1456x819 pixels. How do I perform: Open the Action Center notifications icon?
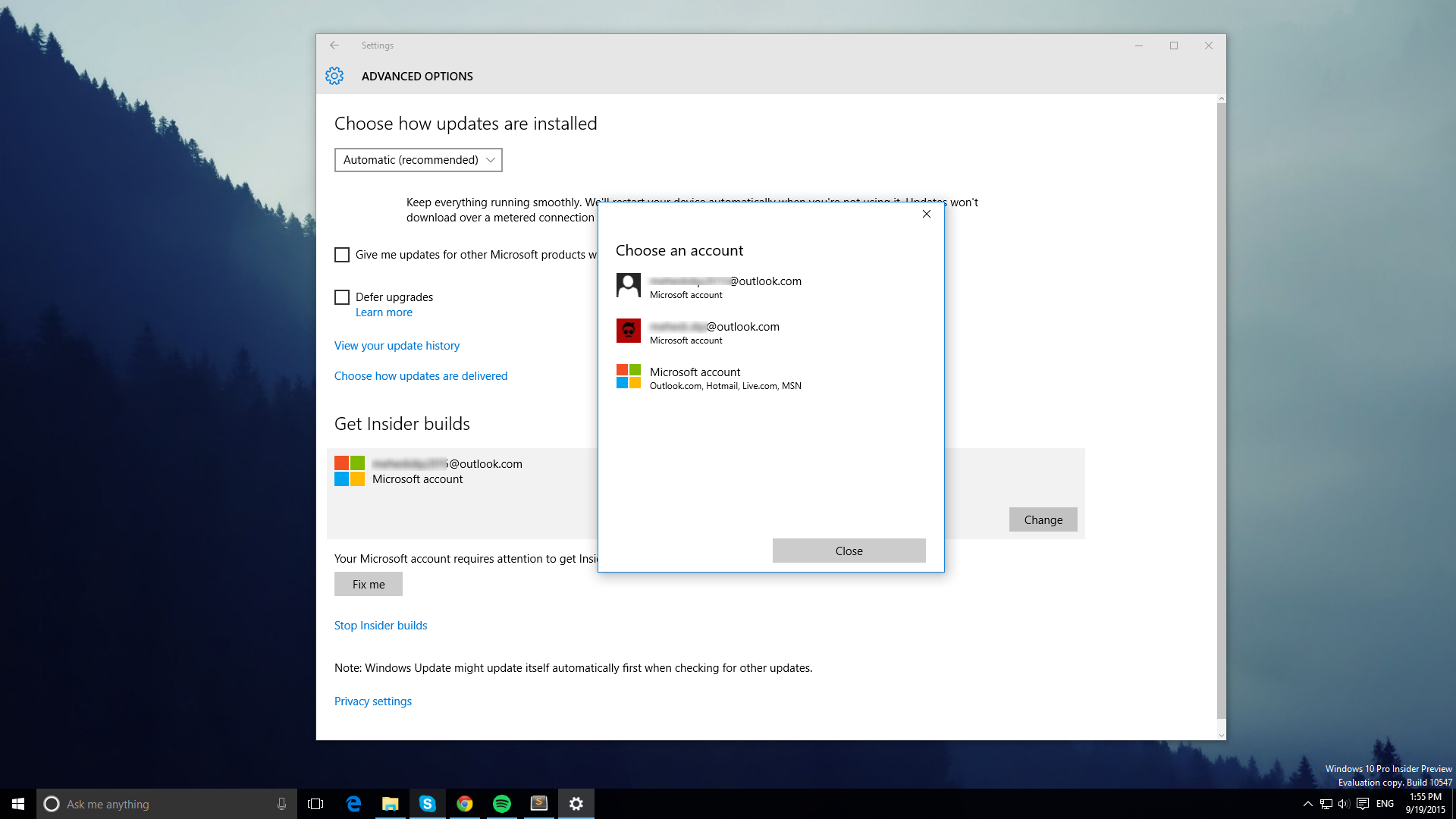coord(1363,804)
